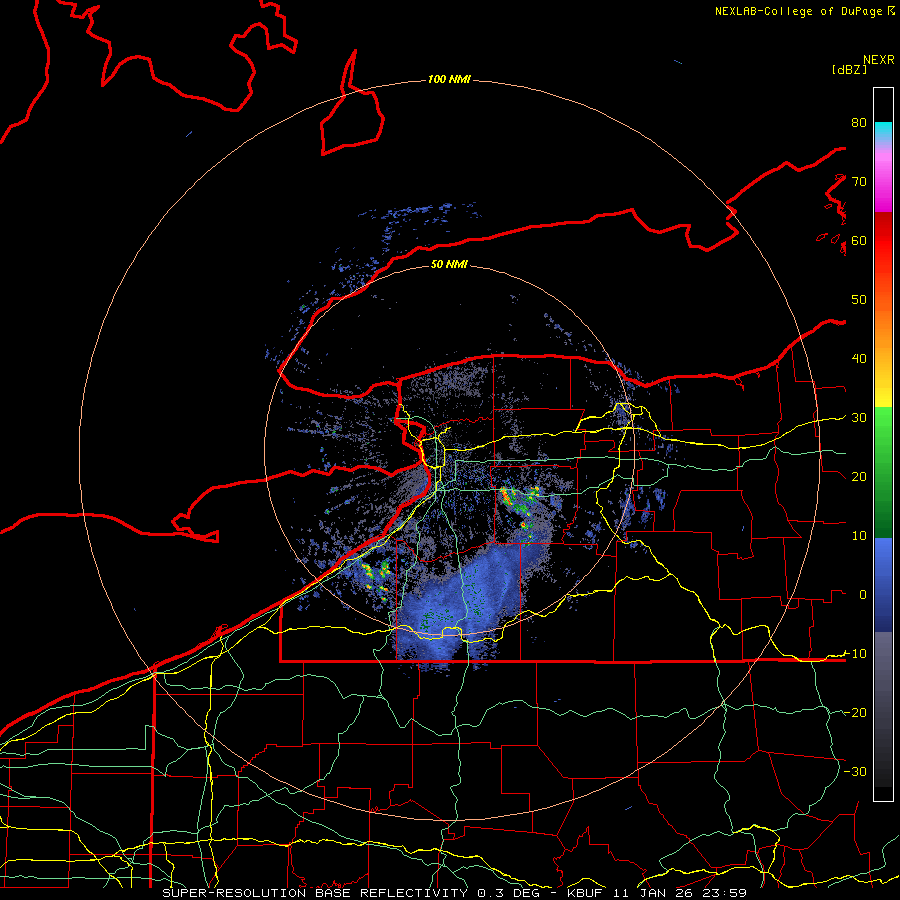This screenshot has width=900, height=900.
Task: Click the cyan band on the color bar
Action: pyautogui.click(x=883, y=131)
